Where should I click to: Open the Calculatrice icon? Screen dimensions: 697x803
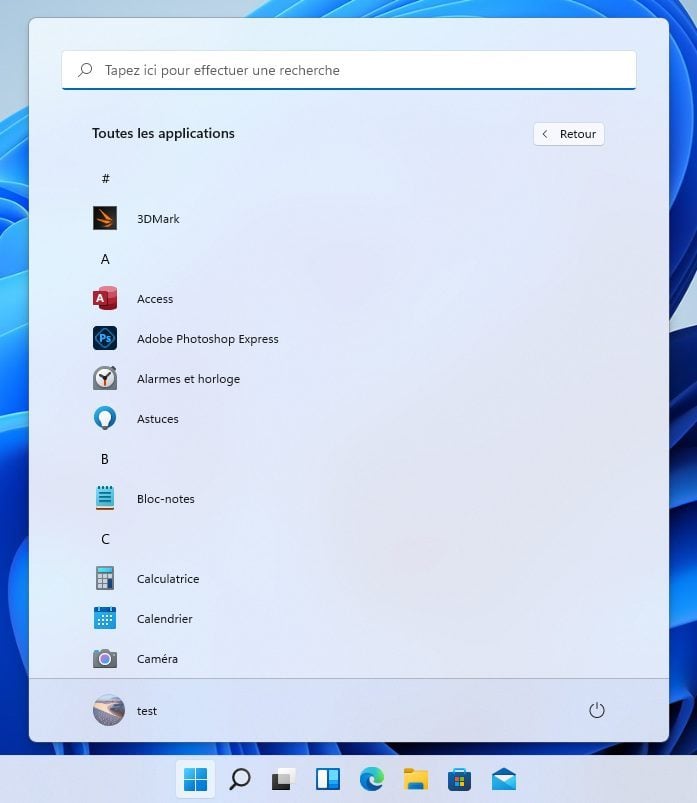(105, 578)
